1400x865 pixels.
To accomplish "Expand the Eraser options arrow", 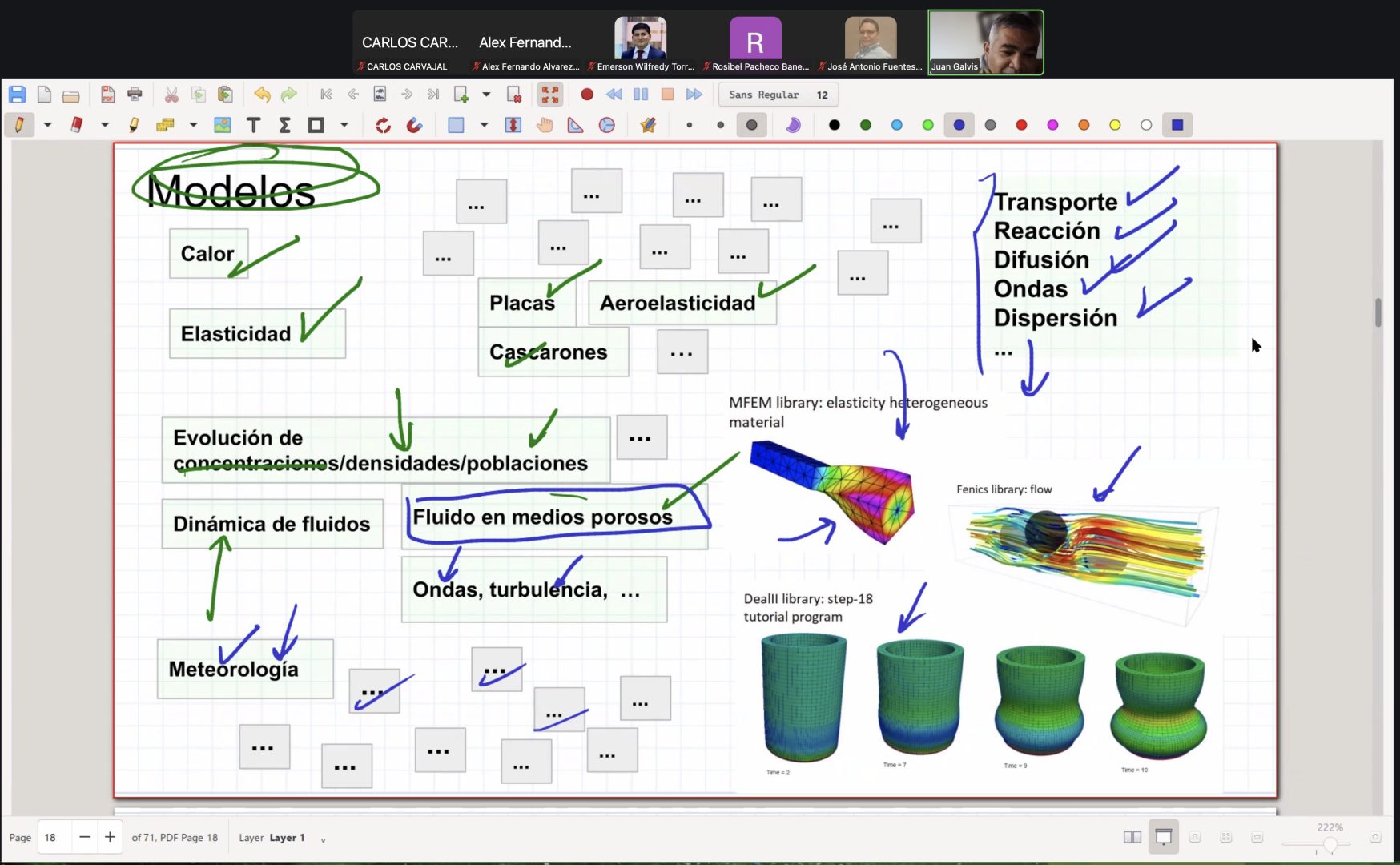I will [105, 125].
